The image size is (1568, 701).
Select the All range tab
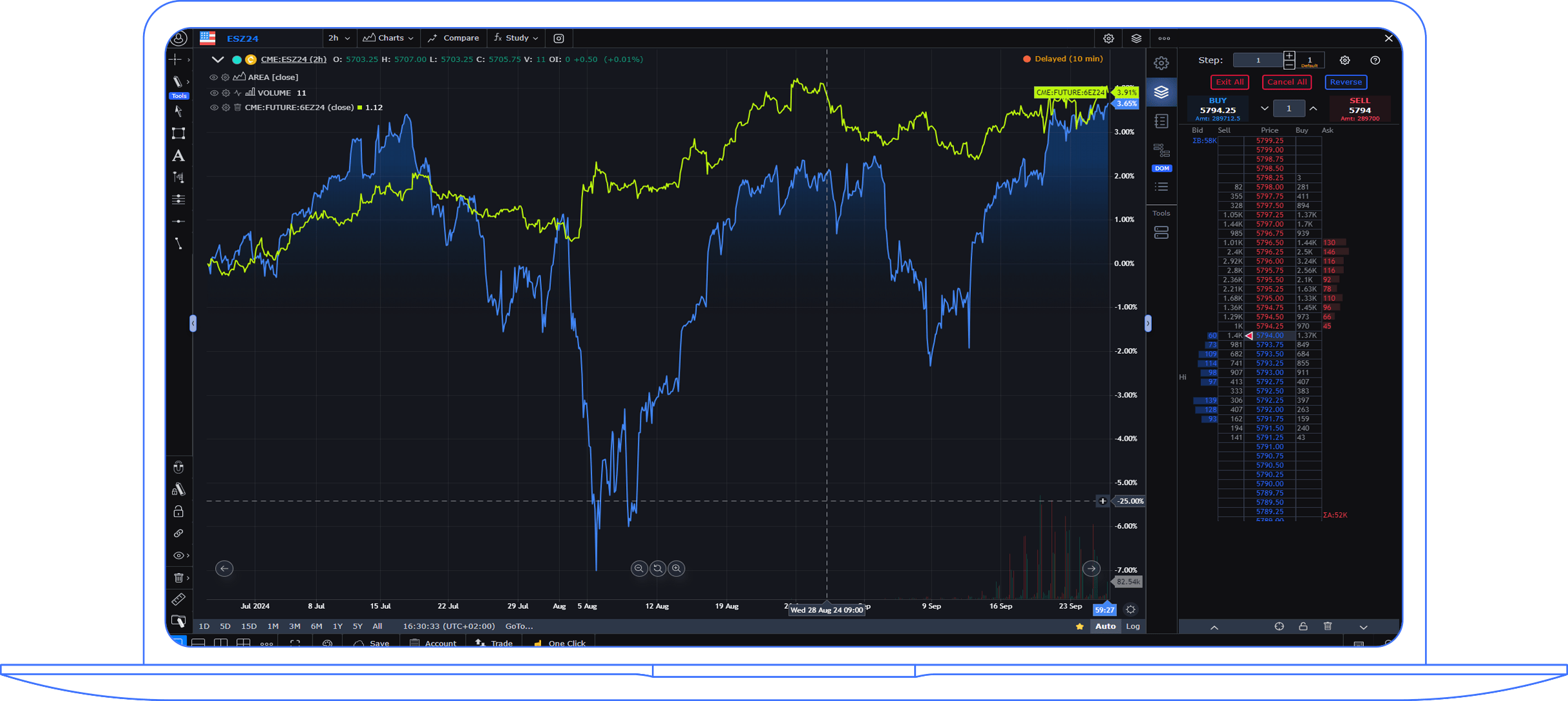coord(378,626)
